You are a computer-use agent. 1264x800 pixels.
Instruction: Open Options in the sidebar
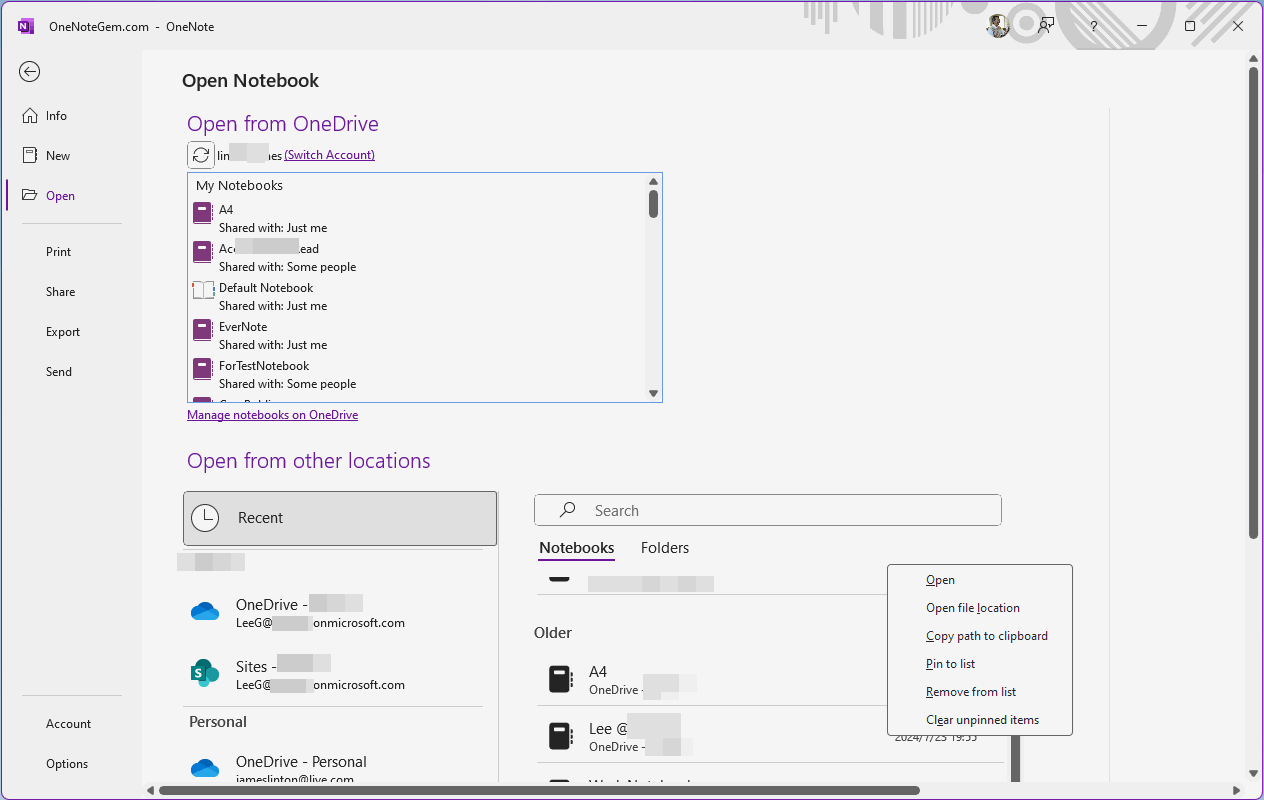(67, 764)
